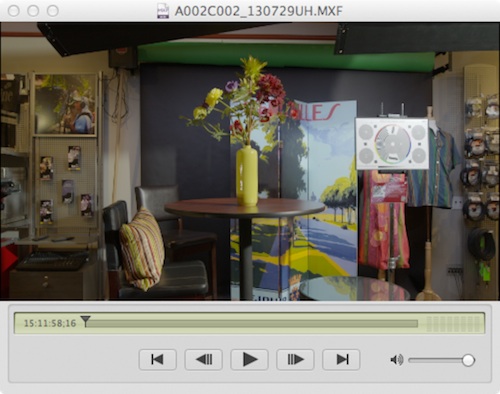Click the middle of the volume slider track
This screenshot has height=394, width=500.
pos(438,360)
